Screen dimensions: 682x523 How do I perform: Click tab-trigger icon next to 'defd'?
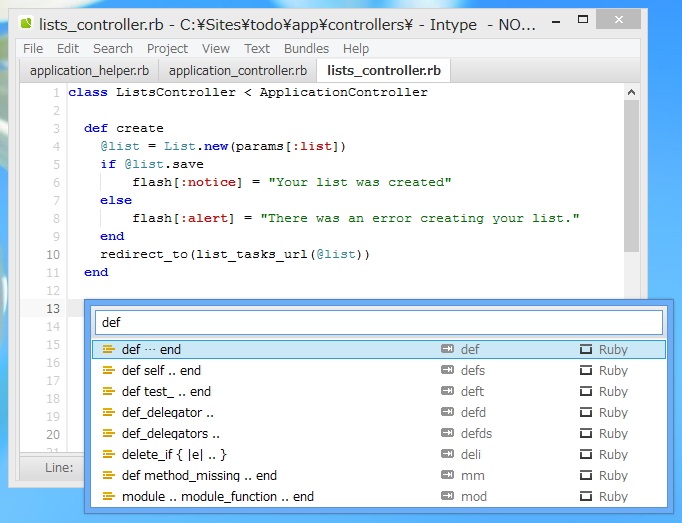click(x=447, y=412)
